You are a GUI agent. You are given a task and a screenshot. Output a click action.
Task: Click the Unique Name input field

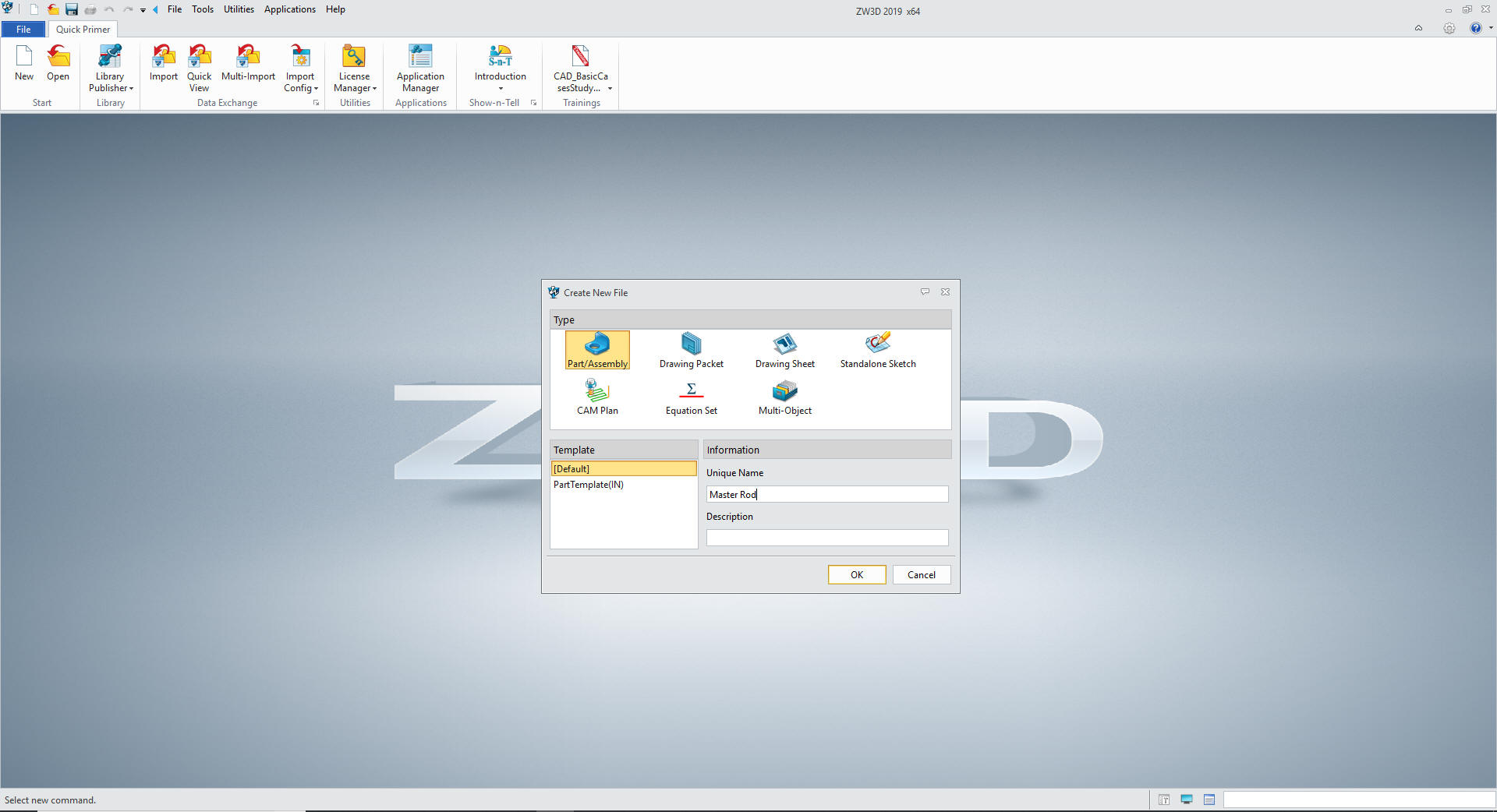point(826,494)
